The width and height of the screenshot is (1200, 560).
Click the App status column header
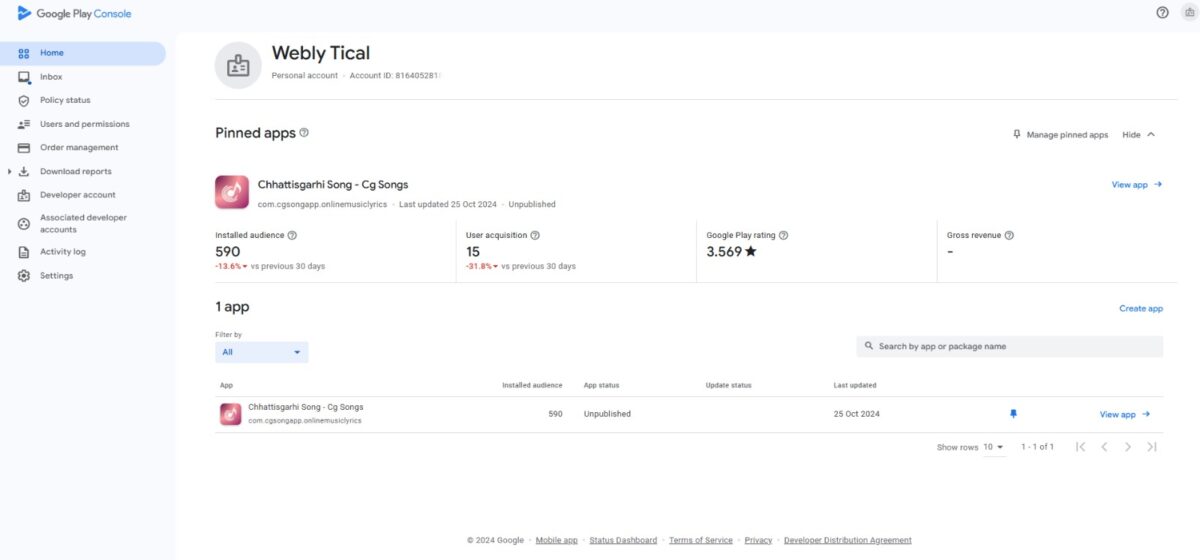(603, 385)
